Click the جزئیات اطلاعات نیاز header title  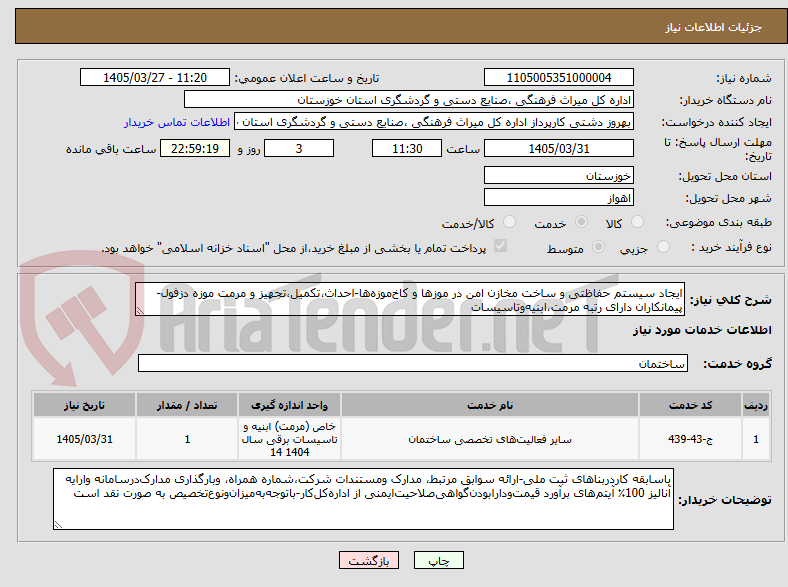[x=714, y=27]
